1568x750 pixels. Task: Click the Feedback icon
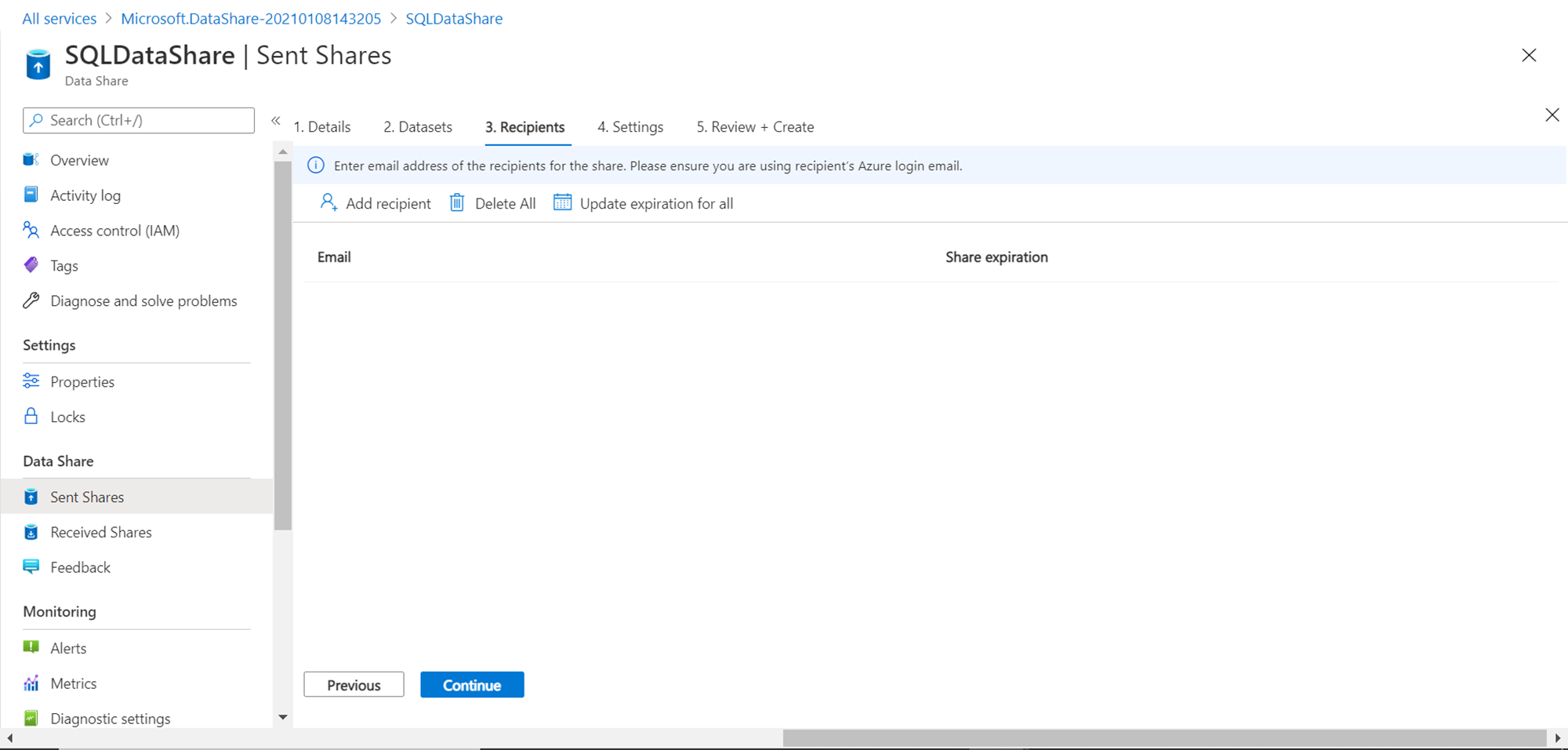(x=31, y=566)
